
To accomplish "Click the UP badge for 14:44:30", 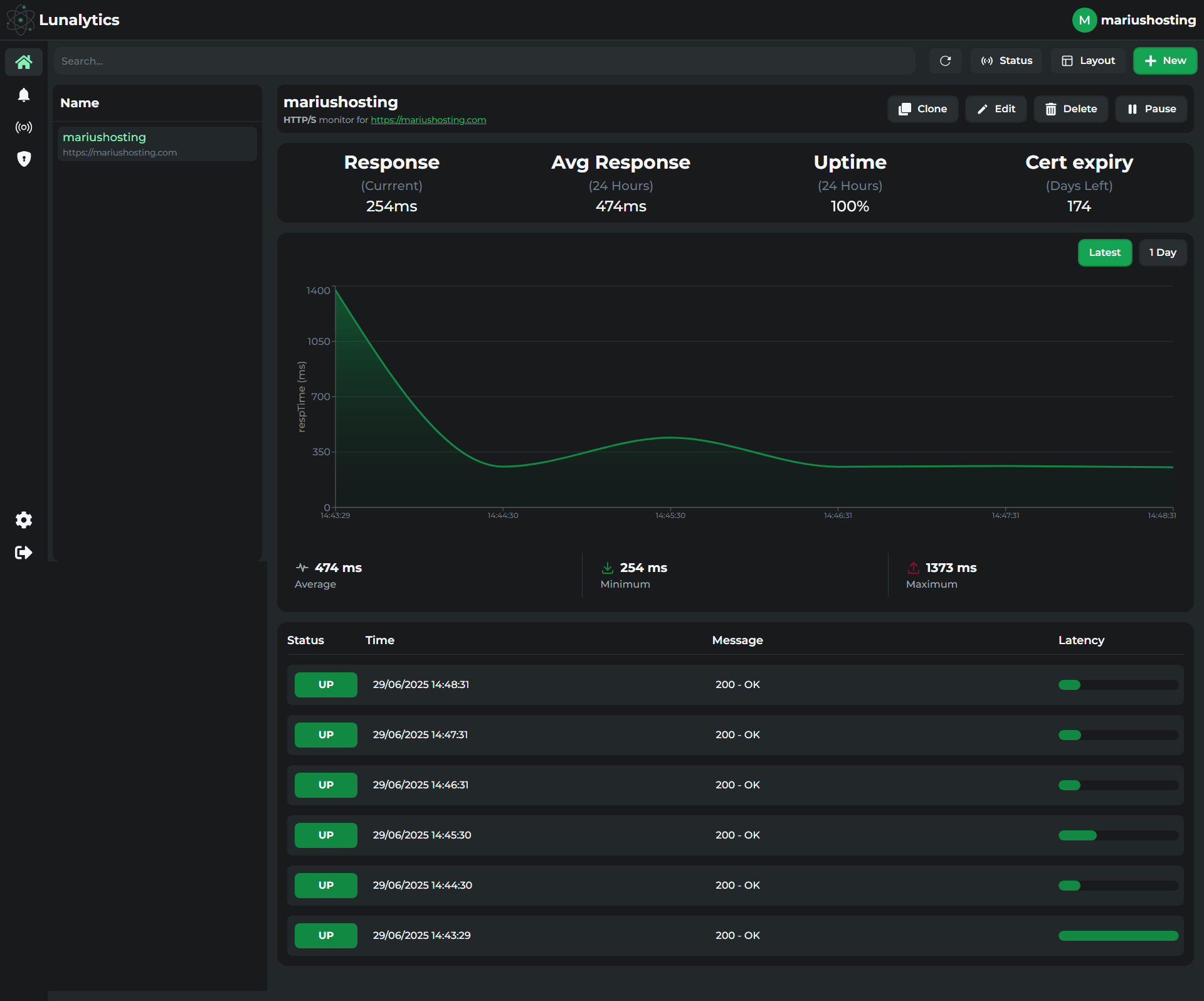I will point(326,886).
